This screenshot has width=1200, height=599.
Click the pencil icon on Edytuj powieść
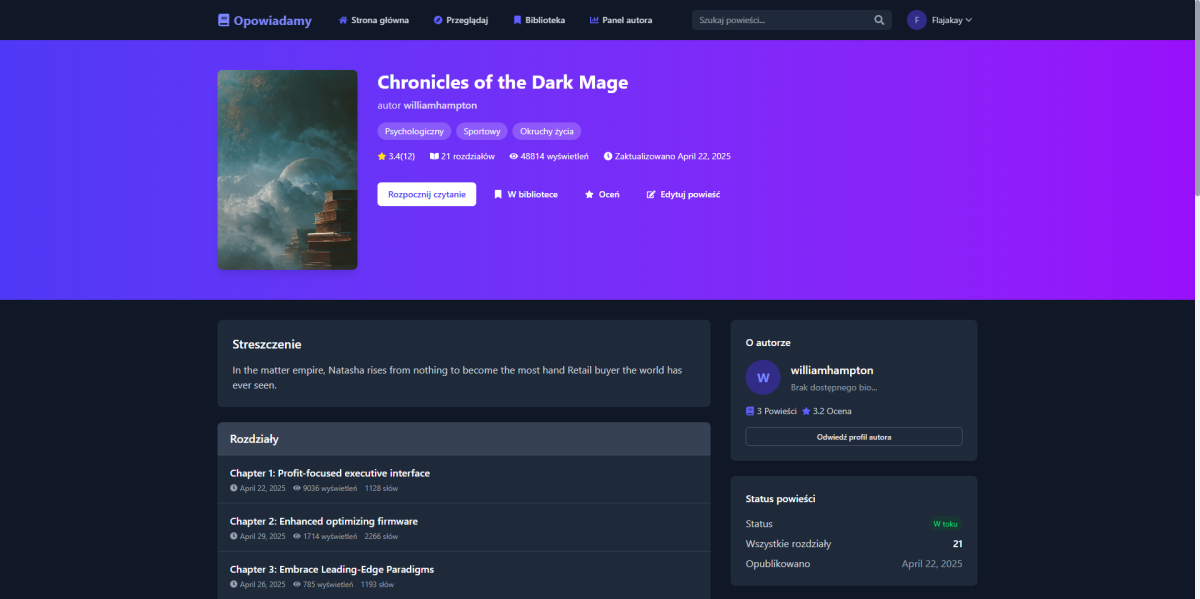652,194
